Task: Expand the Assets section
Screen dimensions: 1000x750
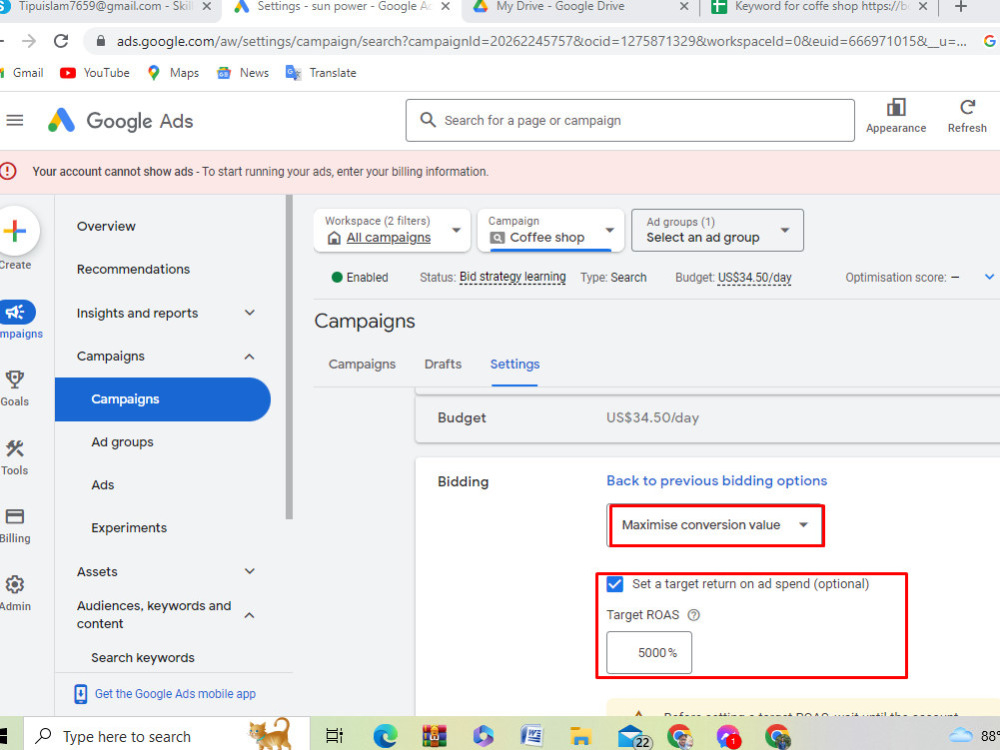Action: pos(249,571)
